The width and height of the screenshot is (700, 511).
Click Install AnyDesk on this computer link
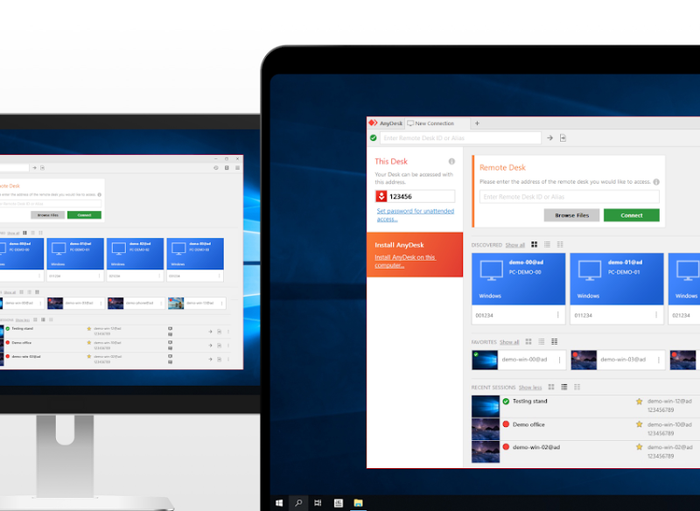tap(405, 261)
